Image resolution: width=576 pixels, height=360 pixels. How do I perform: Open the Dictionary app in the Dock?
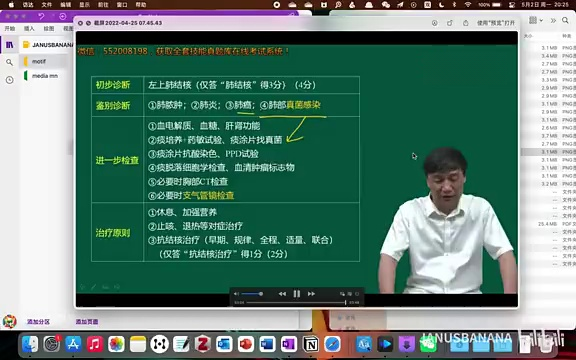coord(364,344)
